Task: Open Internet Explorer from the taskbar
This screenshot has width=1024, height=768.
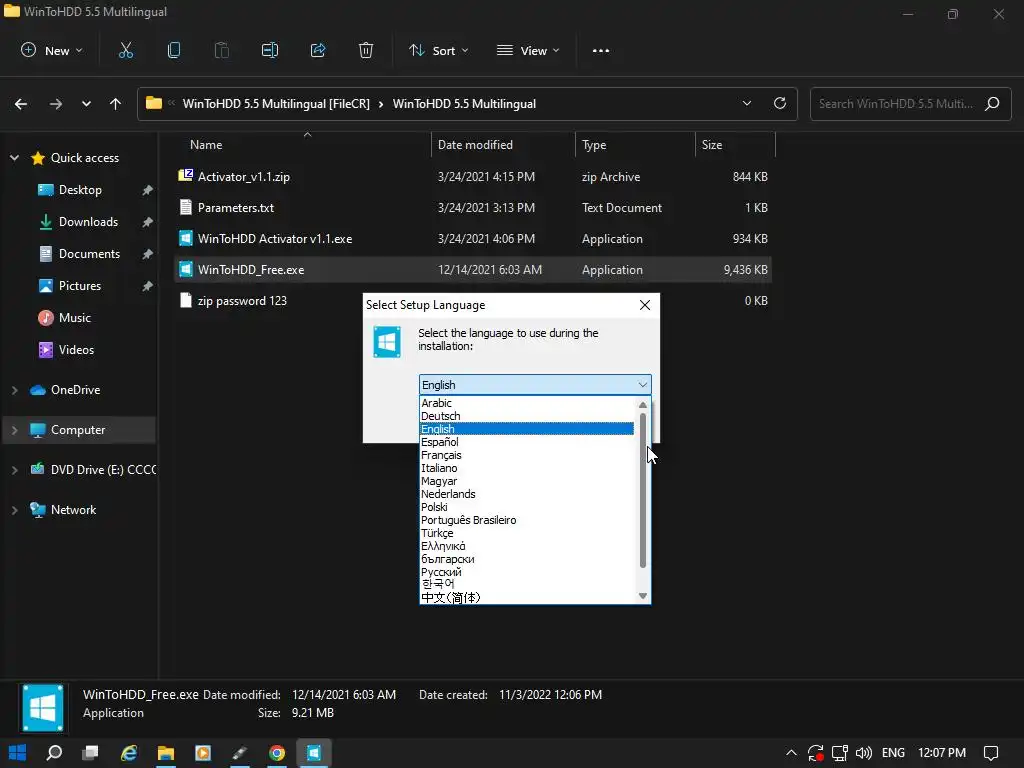Action: 129,753
